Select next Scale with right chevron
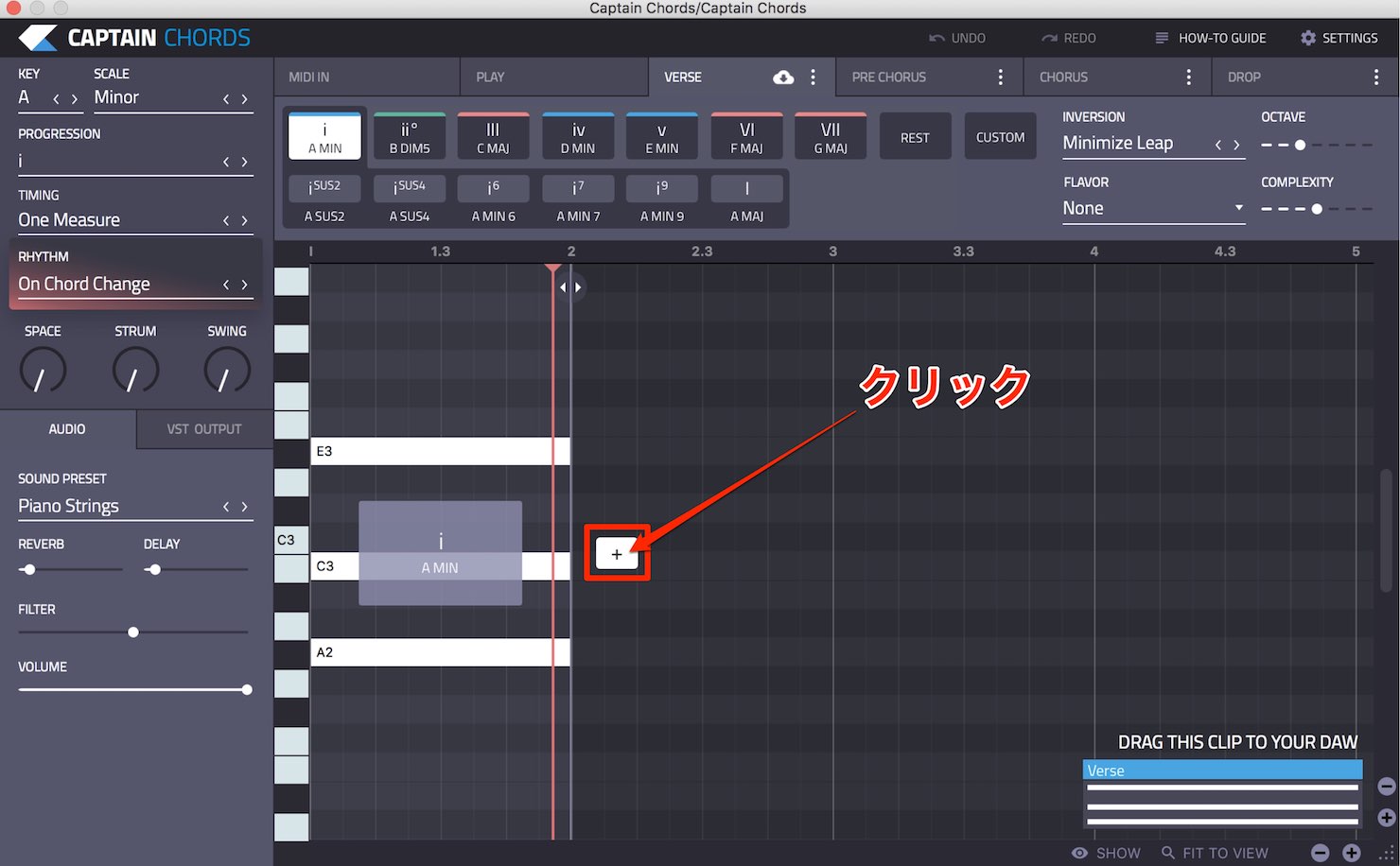The width and height of the screenshot is (1400, 866). point(244,98)
